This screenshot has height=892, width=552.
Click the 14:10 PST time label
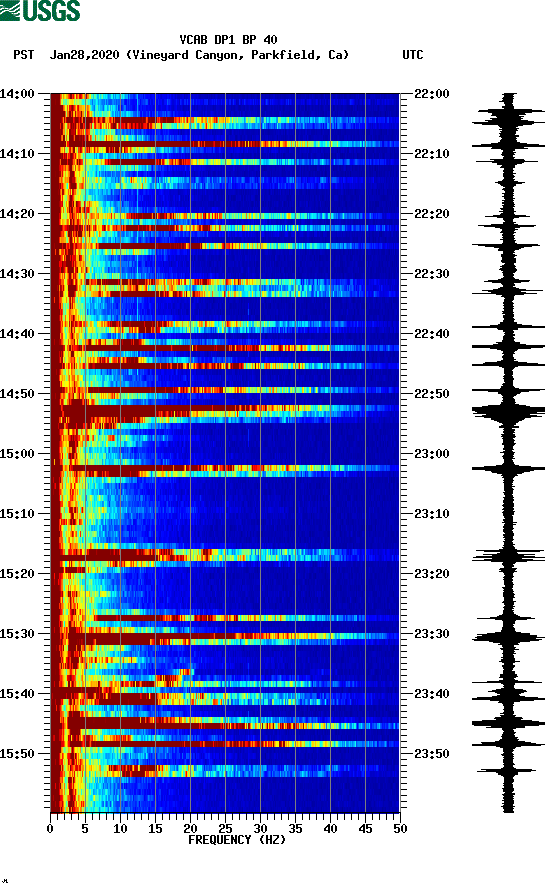(17, 154)
